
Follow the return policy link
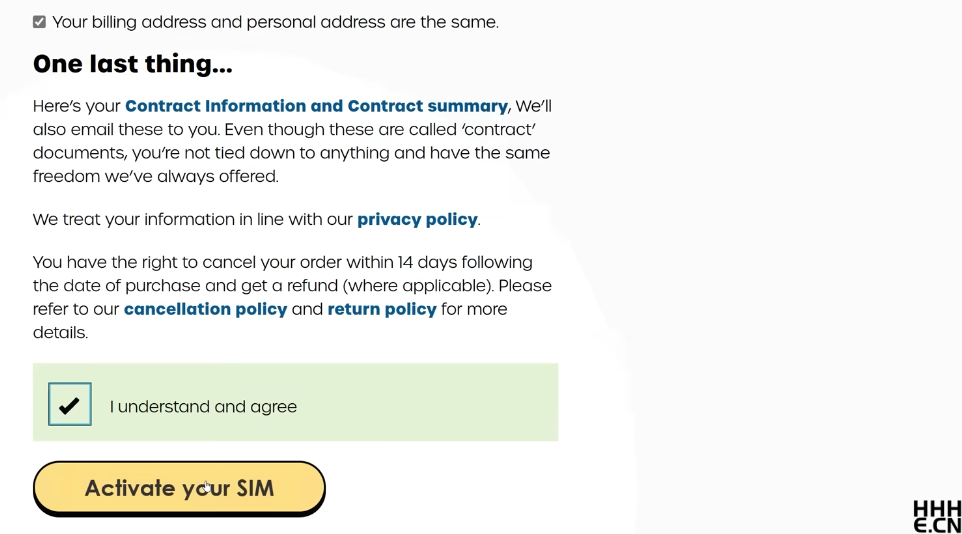(x=382, y=309)
